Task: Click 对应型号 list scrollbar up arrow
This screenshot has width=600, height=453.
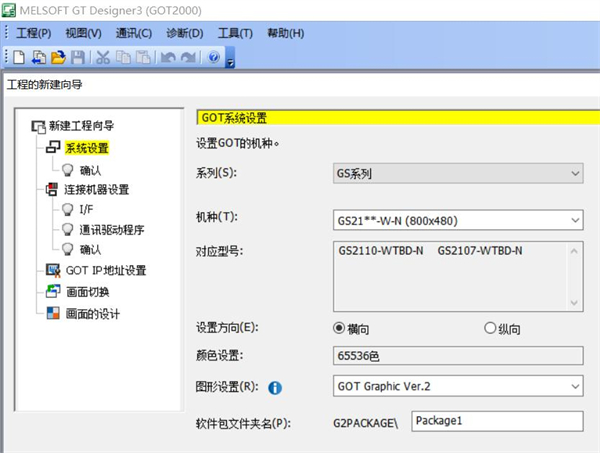Action: (x=574, y=251)
